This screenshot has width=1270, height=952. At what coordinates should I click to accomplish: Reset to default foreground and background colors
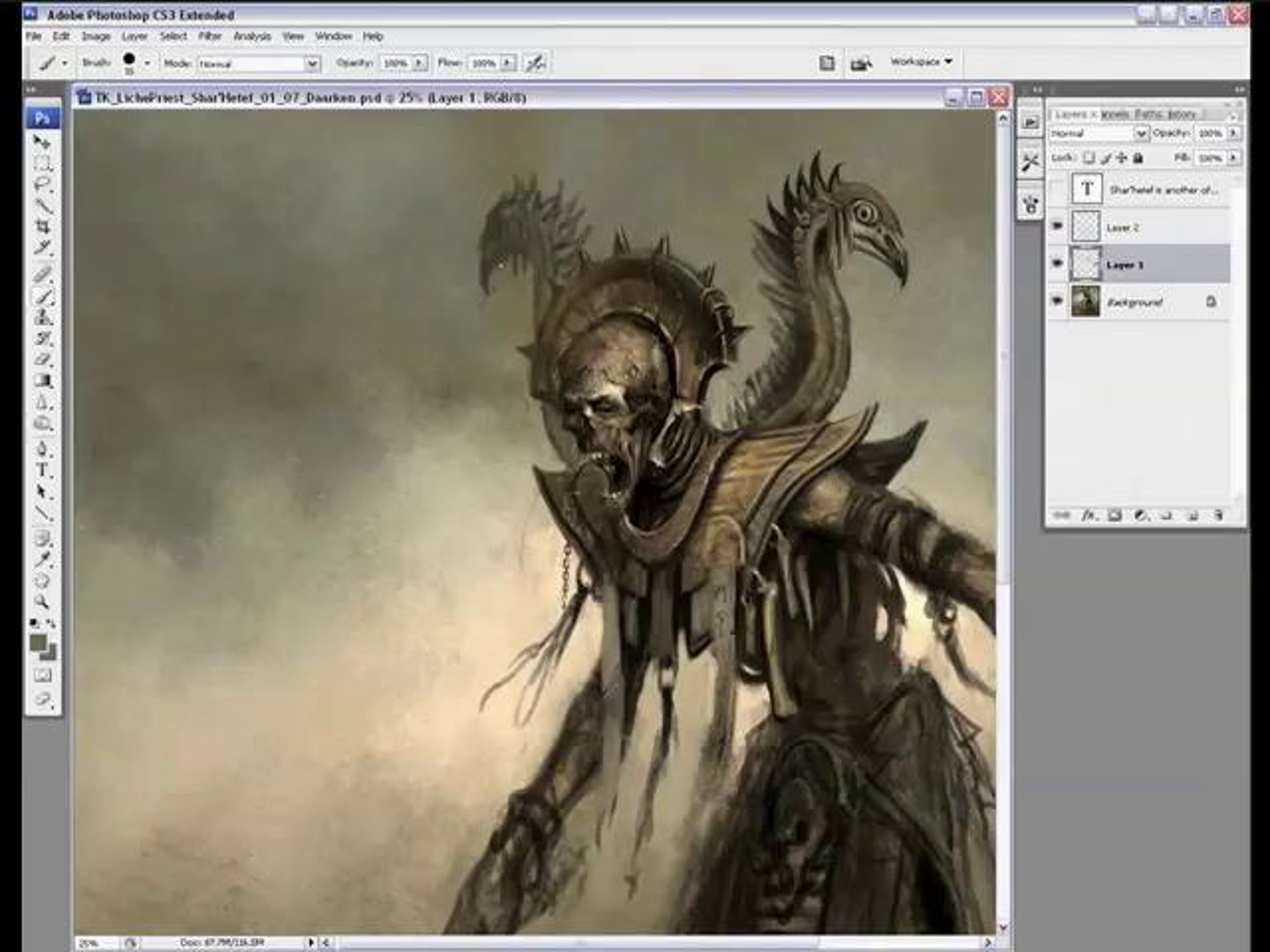(34, 623)
